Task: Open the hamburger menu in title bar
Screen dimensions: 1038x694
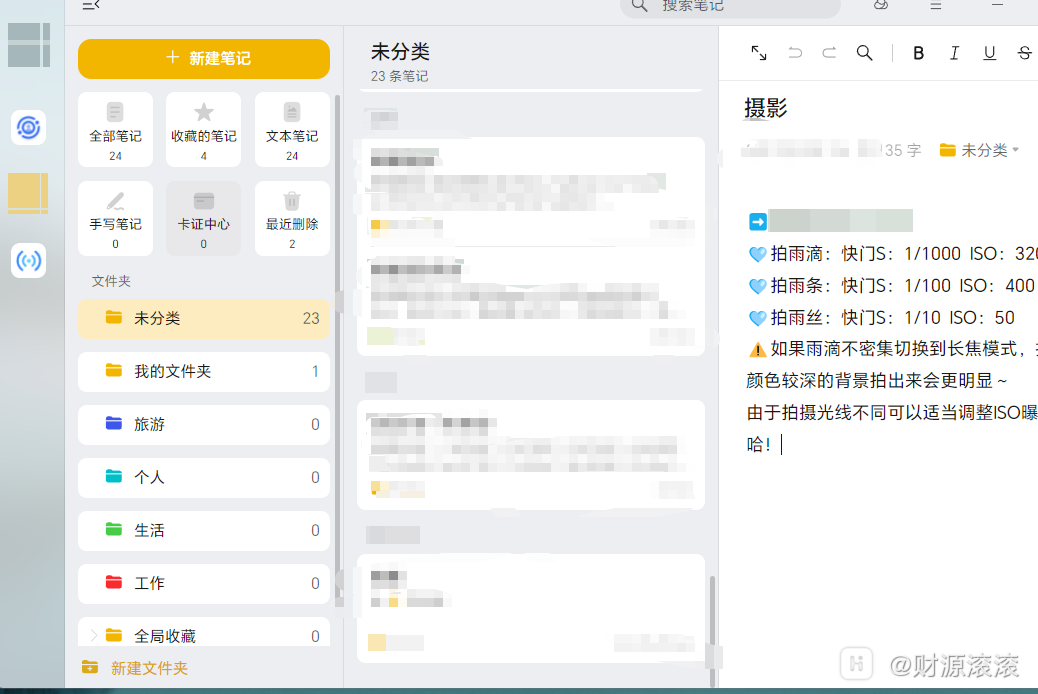Action: (936, 5)
